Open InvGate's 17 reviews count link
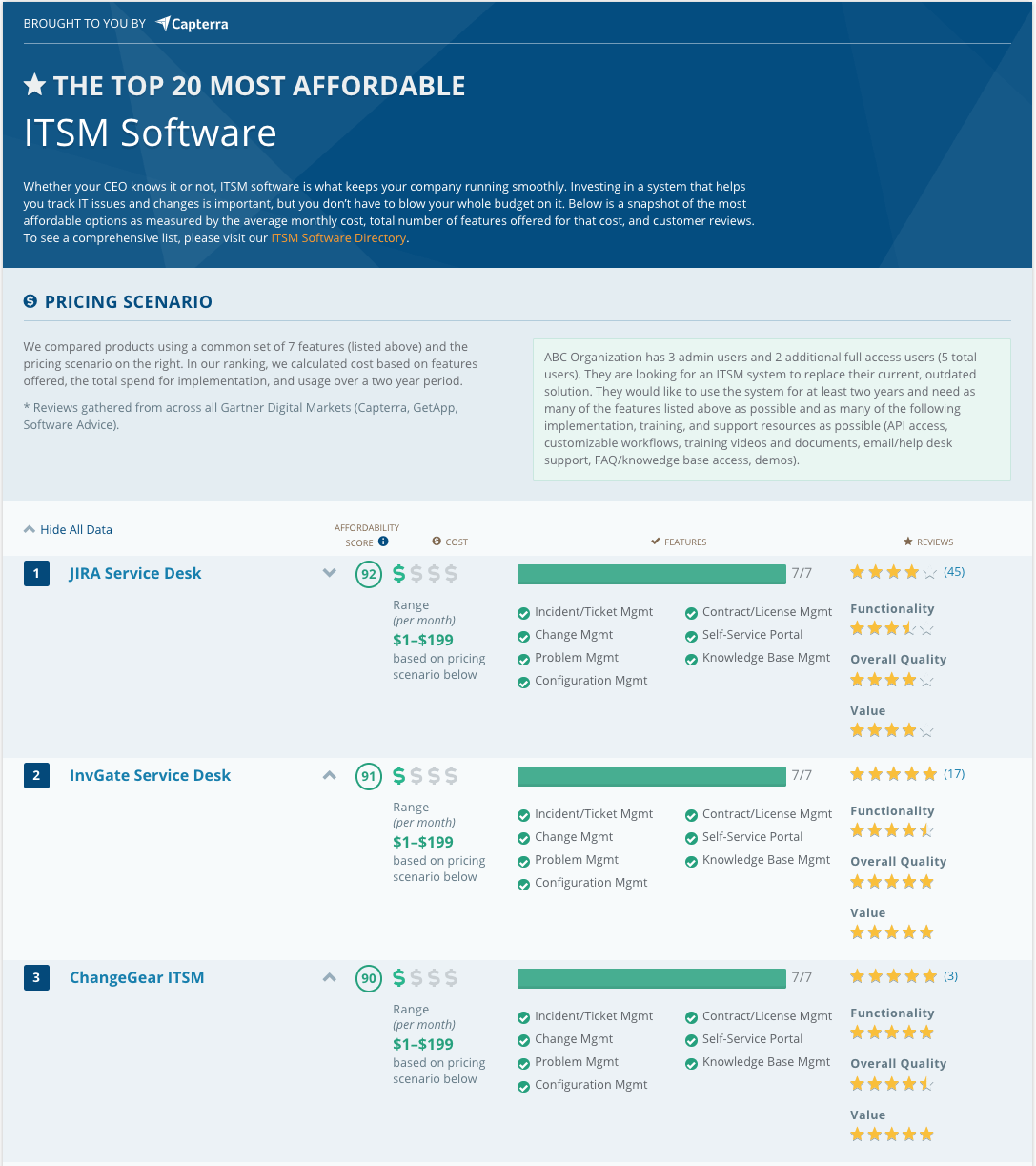Image resolution: width=1036 pixels, height=1166 pixels. coord(954,774)
